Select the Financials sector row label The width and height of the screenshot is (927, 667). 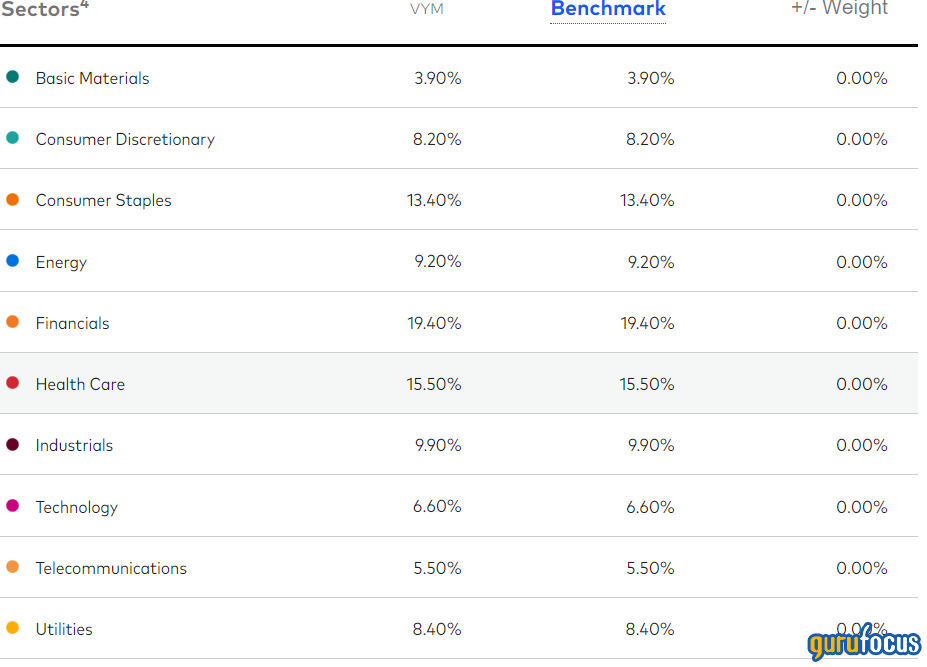[x=73, y=323]
